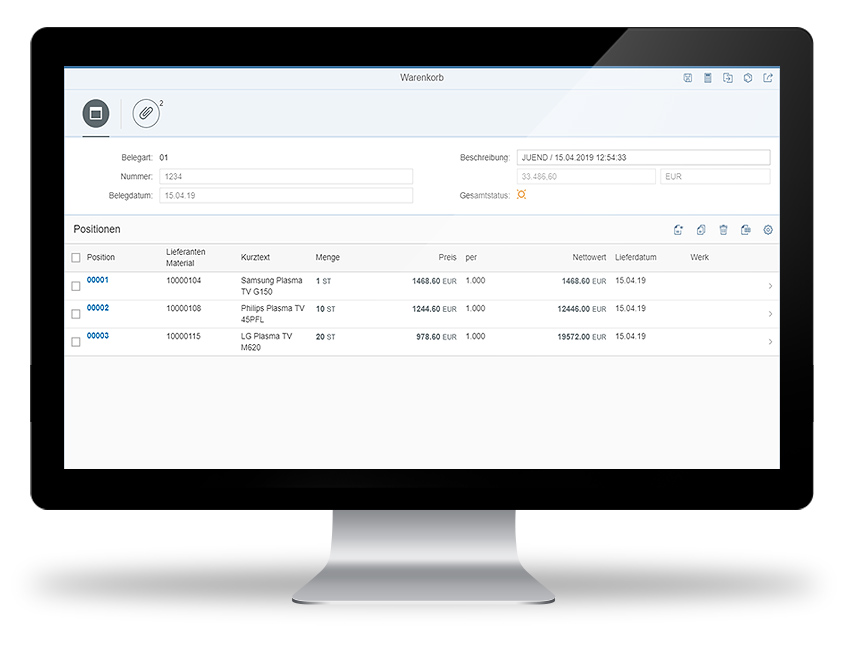This screenshot has height=650, width=850.
Task: Click the LG Plasma TV M620 text
Action: coord(266,342)
